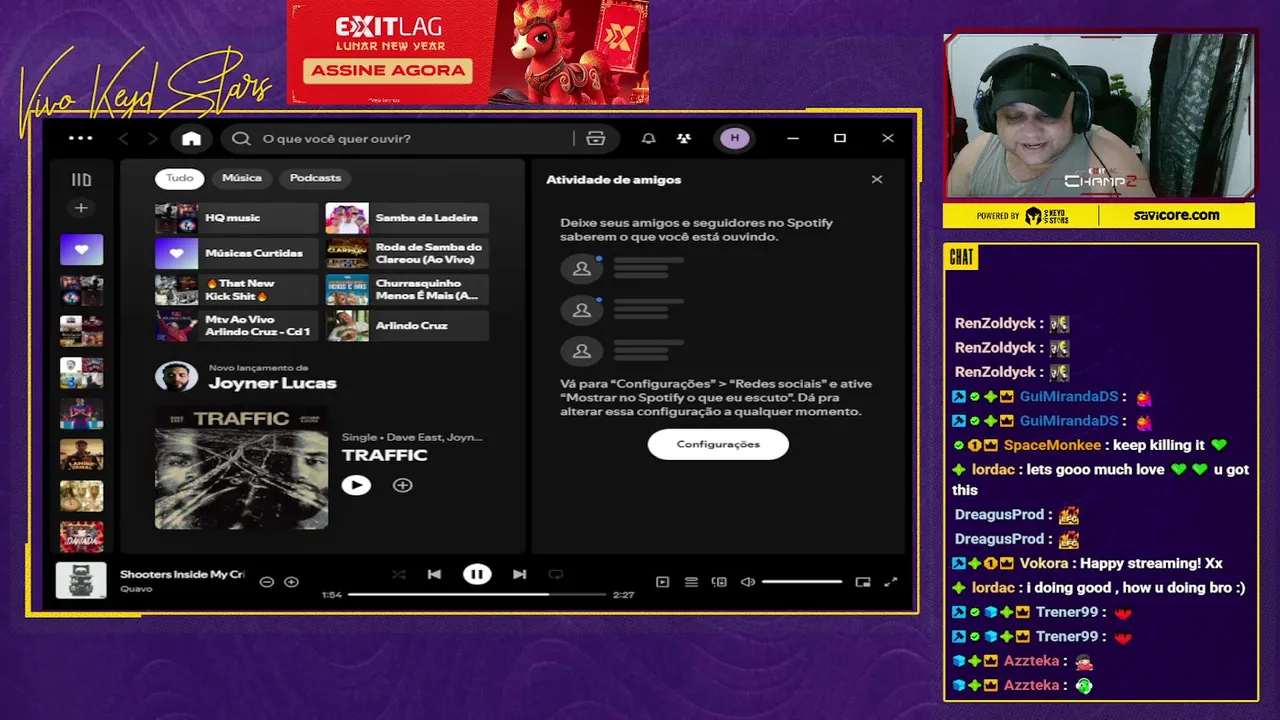1280x720 pixels.
Task: Select the Música filter chip
Action: (x=242, y=178)
